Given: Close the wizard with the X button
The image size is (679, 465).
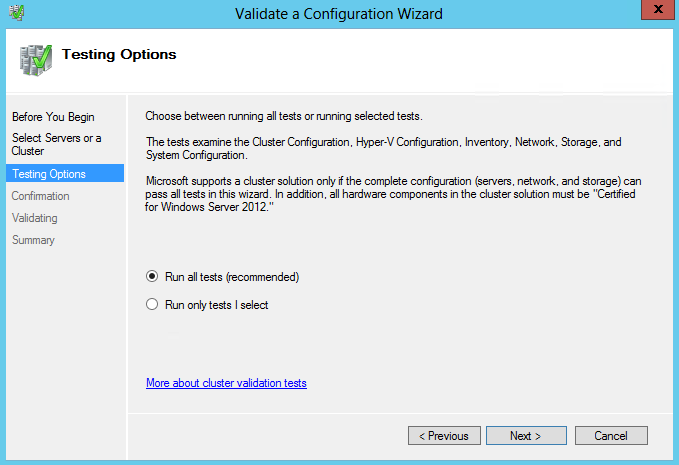Looking at the screenshot, I should click(657, 10).
